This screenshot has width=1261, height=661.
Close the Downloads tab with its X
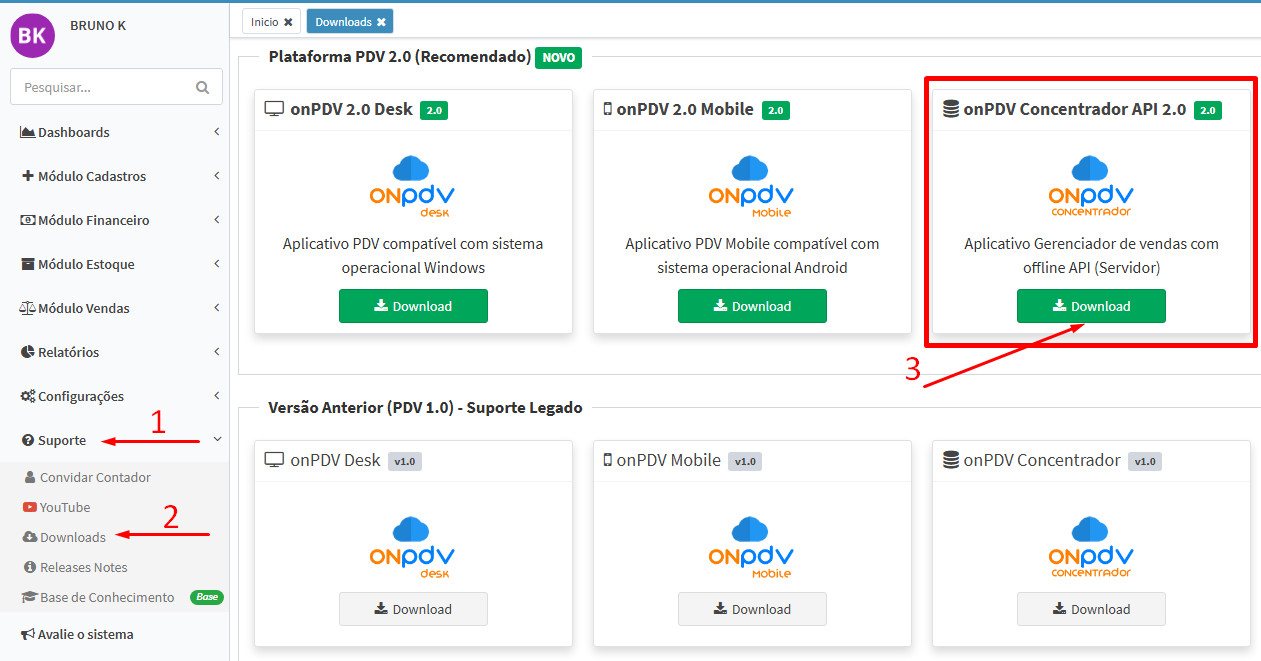(380, 21)
